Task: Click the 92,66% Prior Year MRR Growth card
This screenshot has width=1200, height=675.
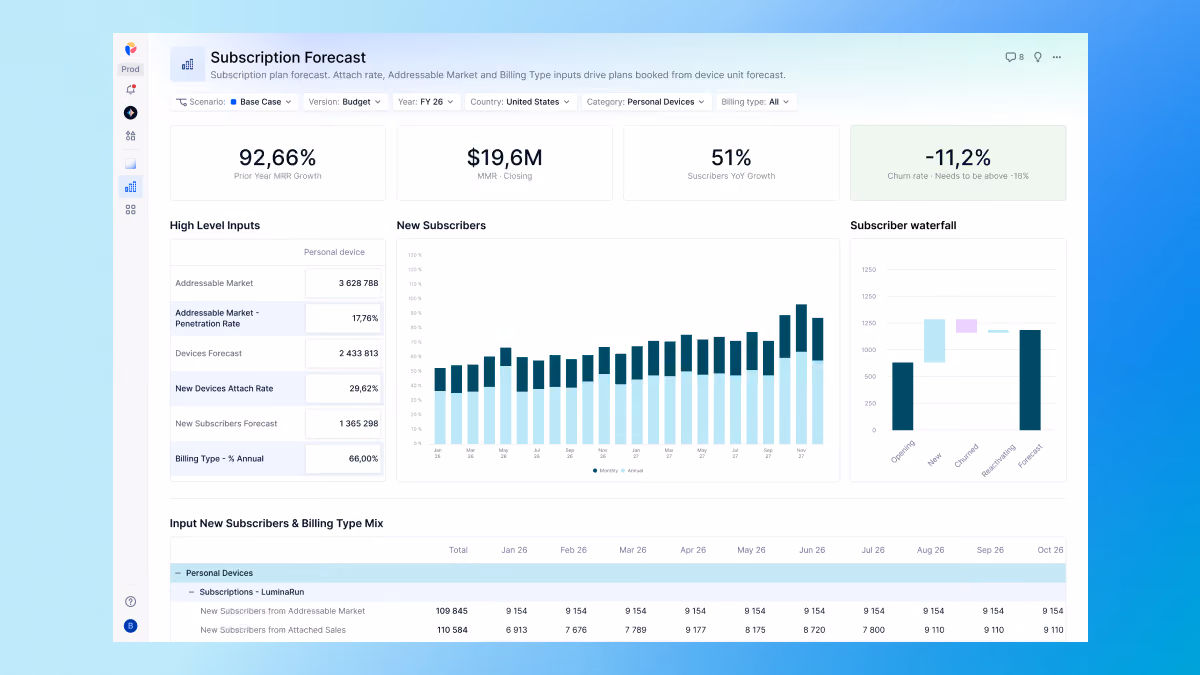Action: [x=278, y=163]
